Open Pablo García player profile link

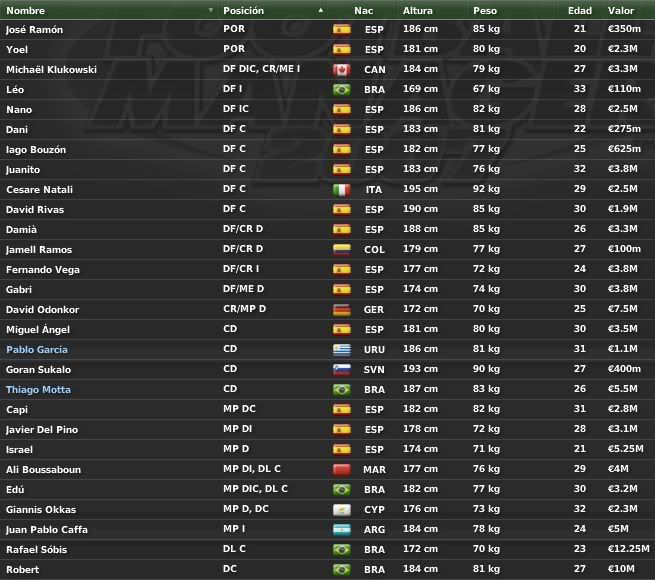[x=37, y=349]
